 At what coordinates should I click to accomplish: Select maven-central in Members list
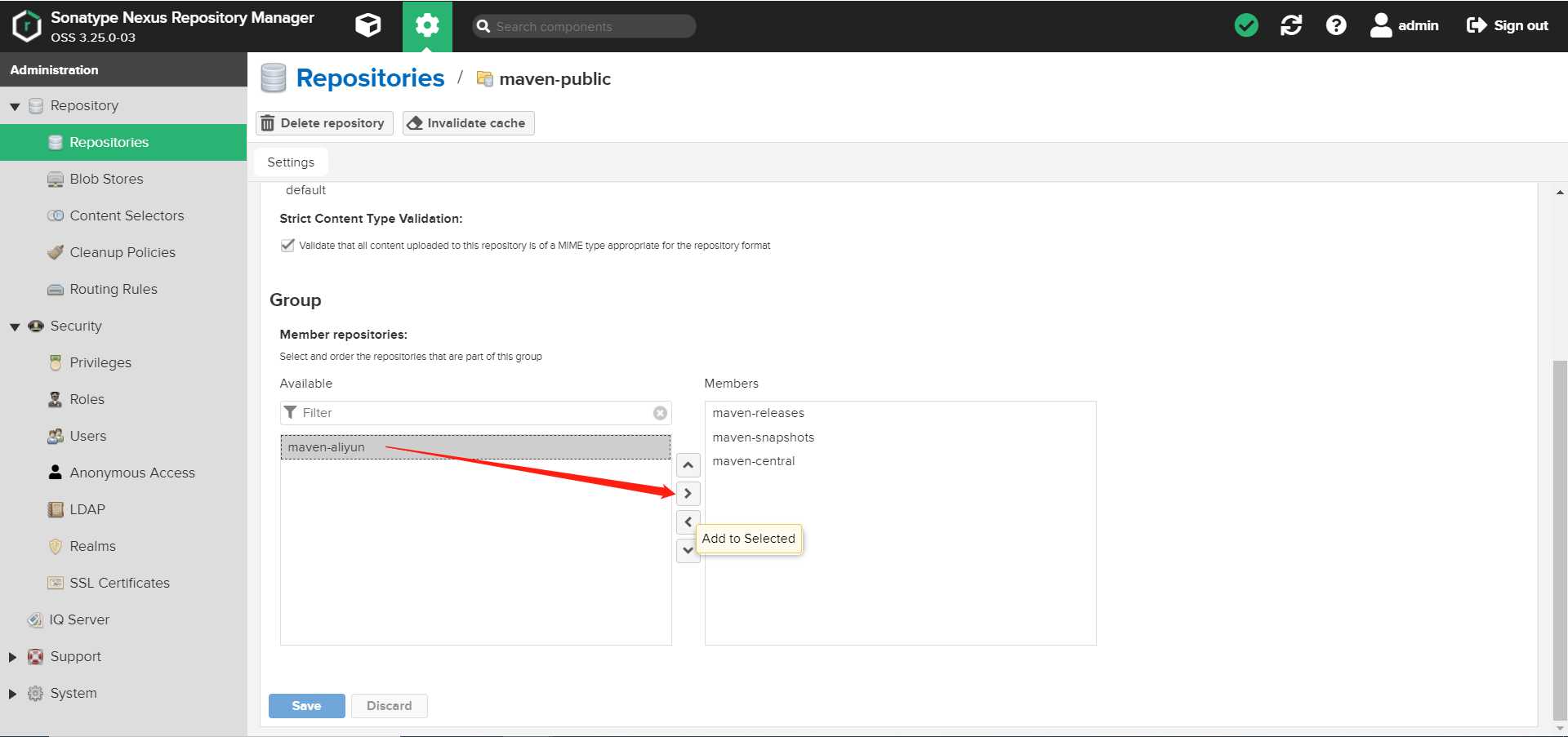pos(900,461)
